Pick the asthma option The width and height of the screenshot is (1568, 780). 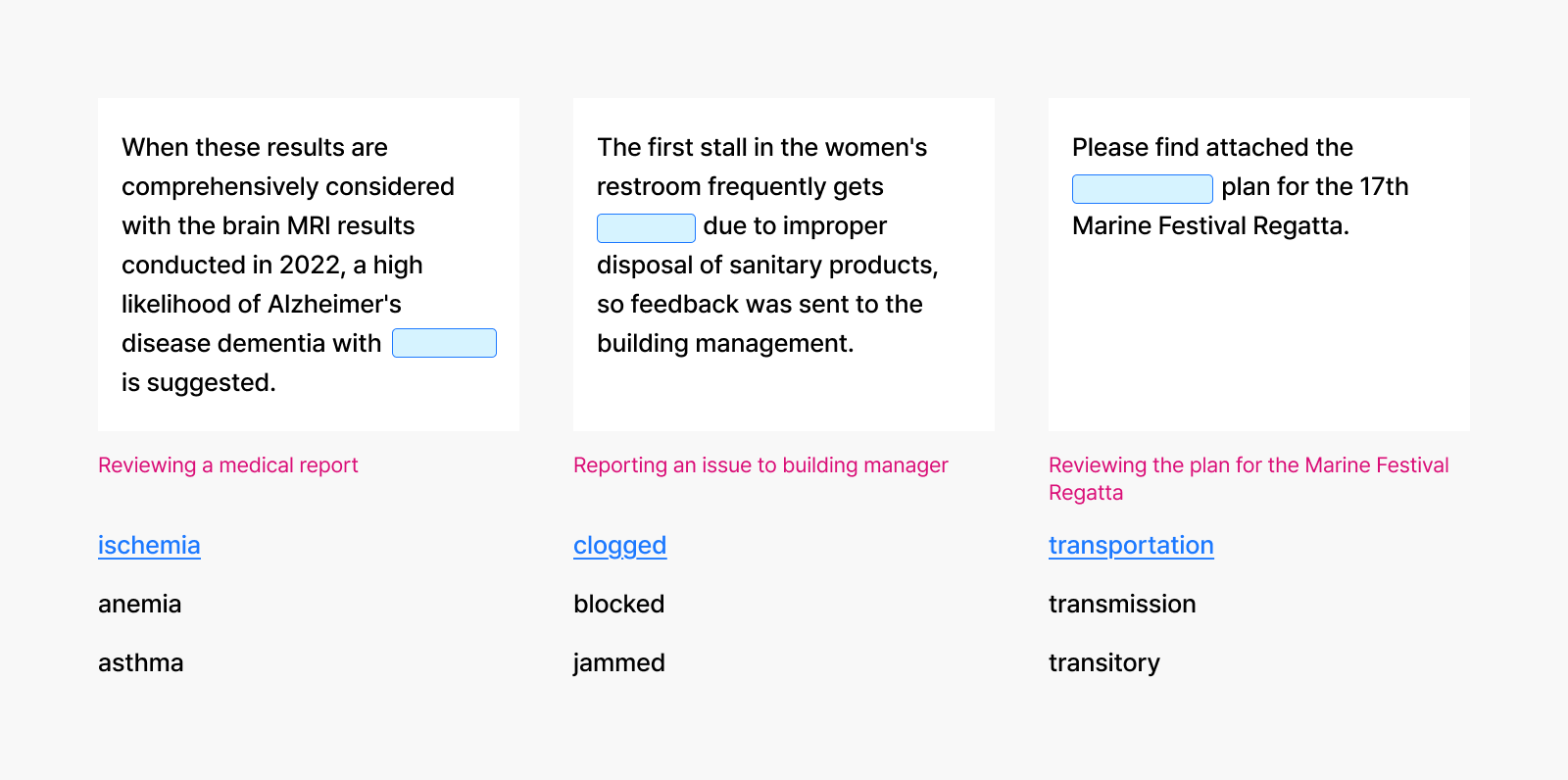[140, 662]
